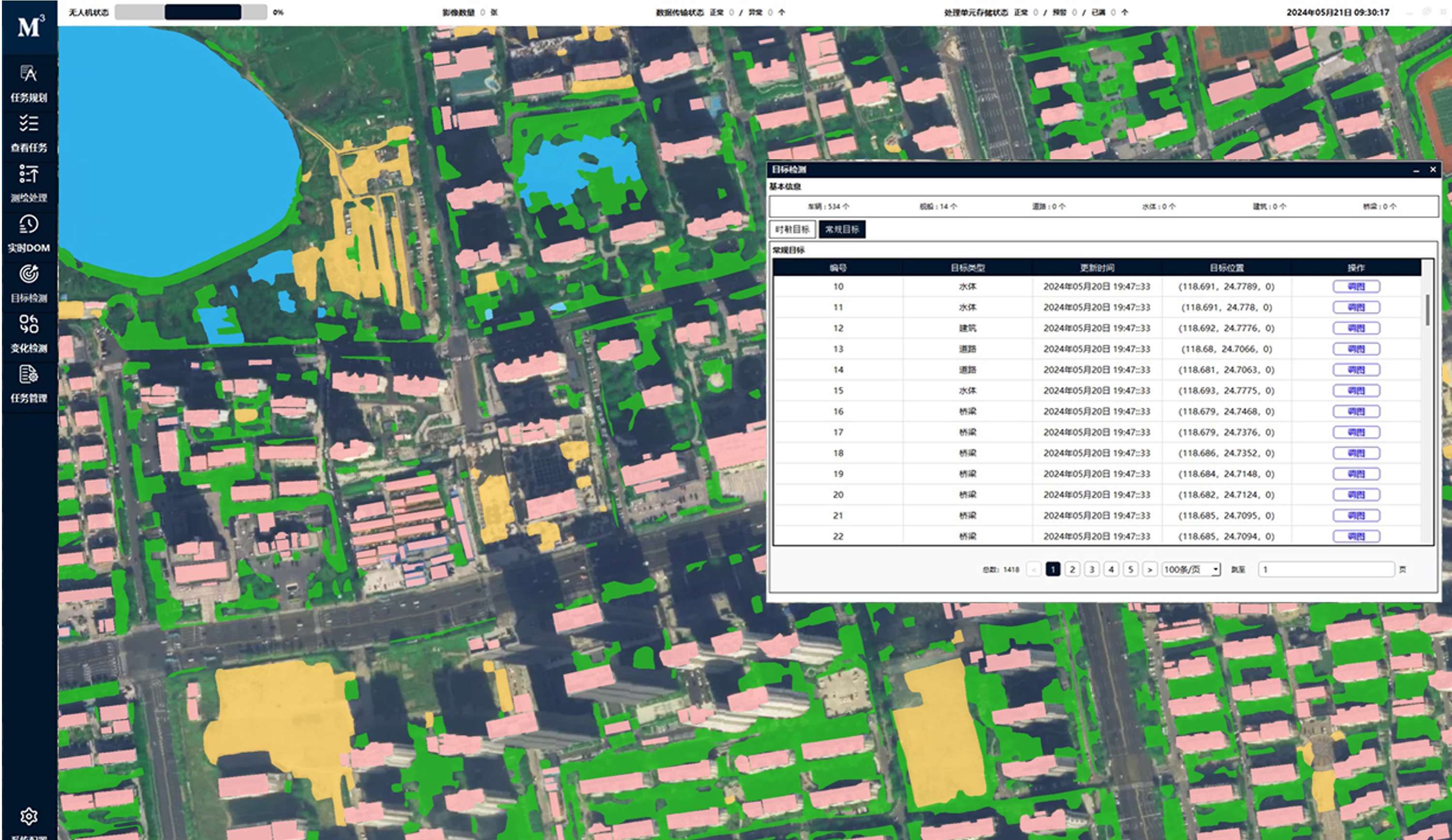Go to page 3 in pagination
1452x840 pixels.
tap(1091, 569)
